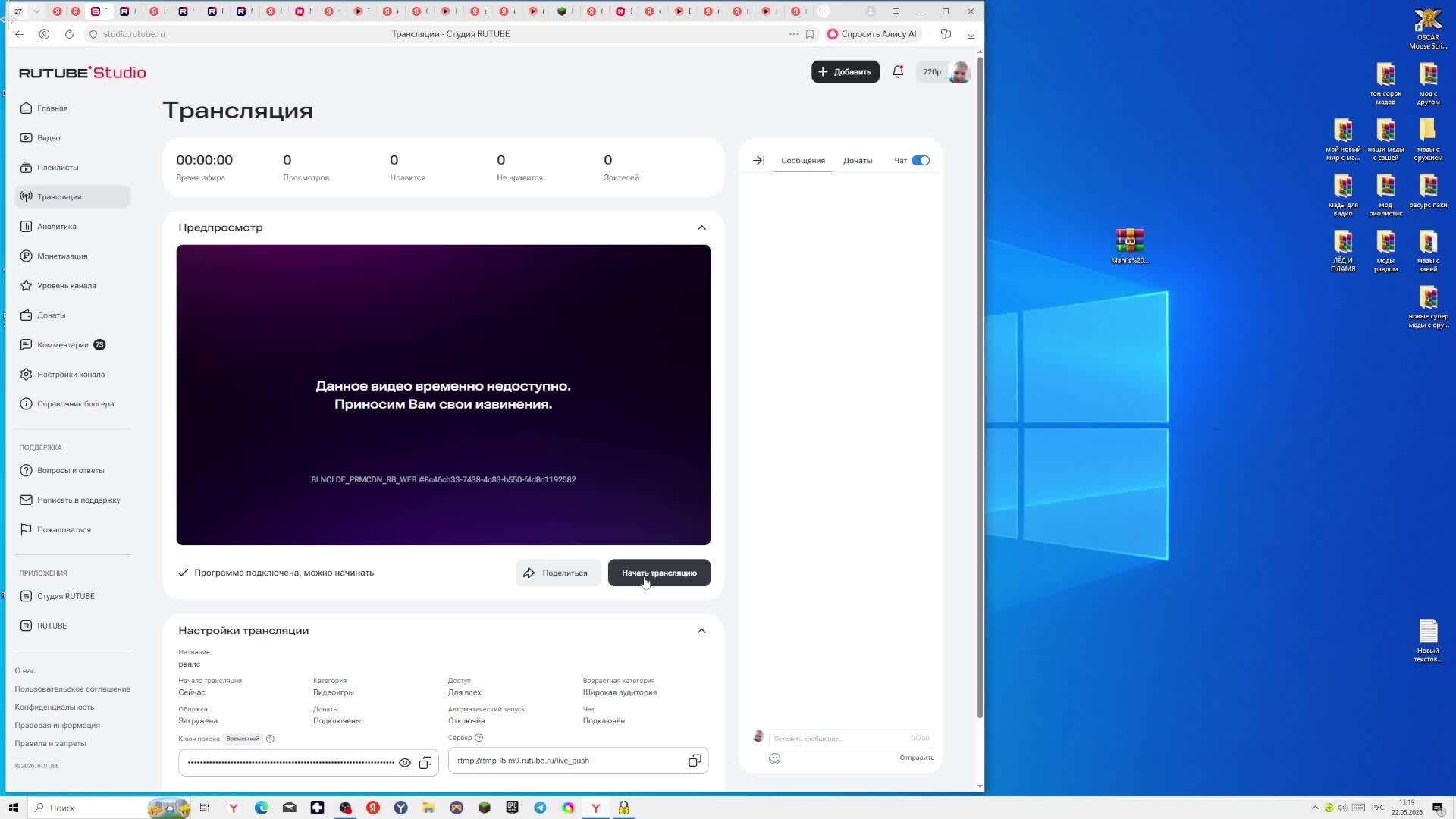1456x819 pixels.
Task: Open new browser tab plus
Action: point(824,11)
